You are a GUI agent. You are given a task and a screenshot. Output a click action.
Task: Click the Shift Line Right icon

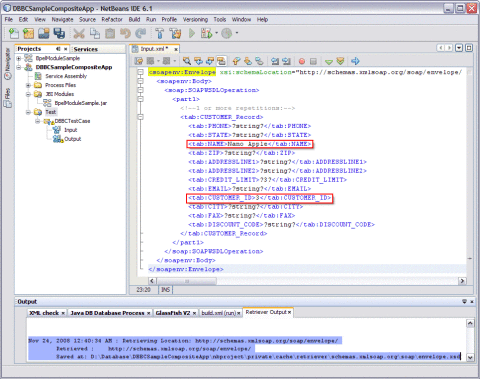[x=286, y=61]
